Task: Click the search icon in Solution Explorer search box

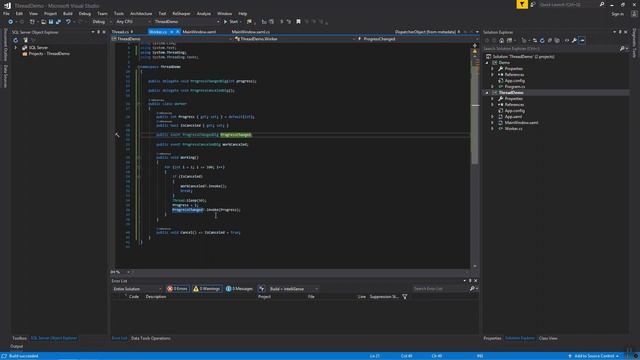Action: 622,49
